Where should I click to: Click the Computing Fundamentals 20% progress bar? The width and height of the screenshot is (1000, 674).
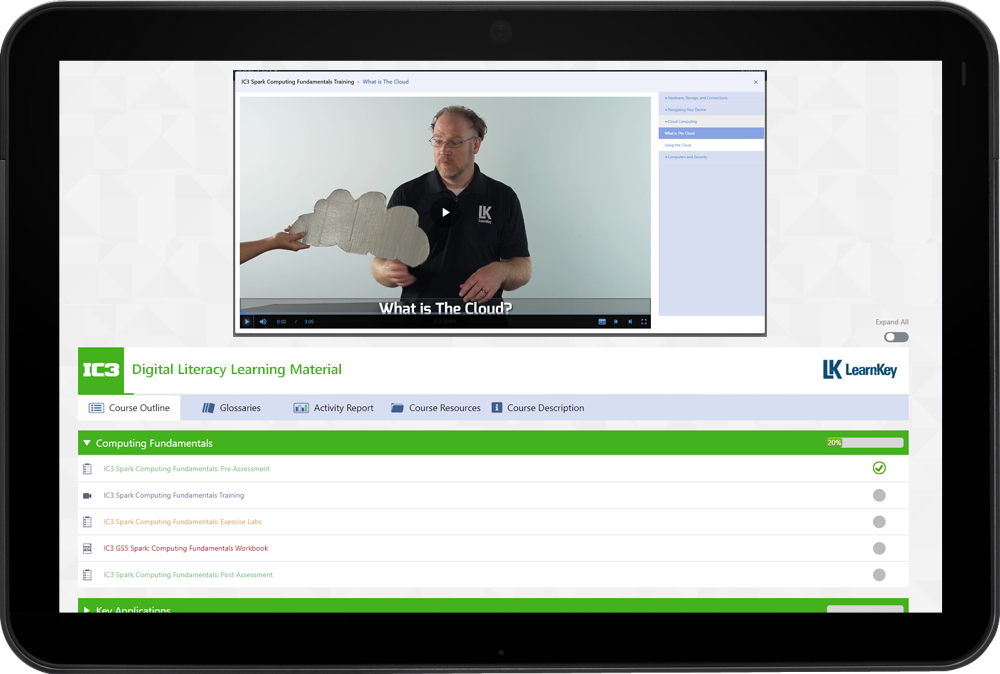(x=865, y=443)
